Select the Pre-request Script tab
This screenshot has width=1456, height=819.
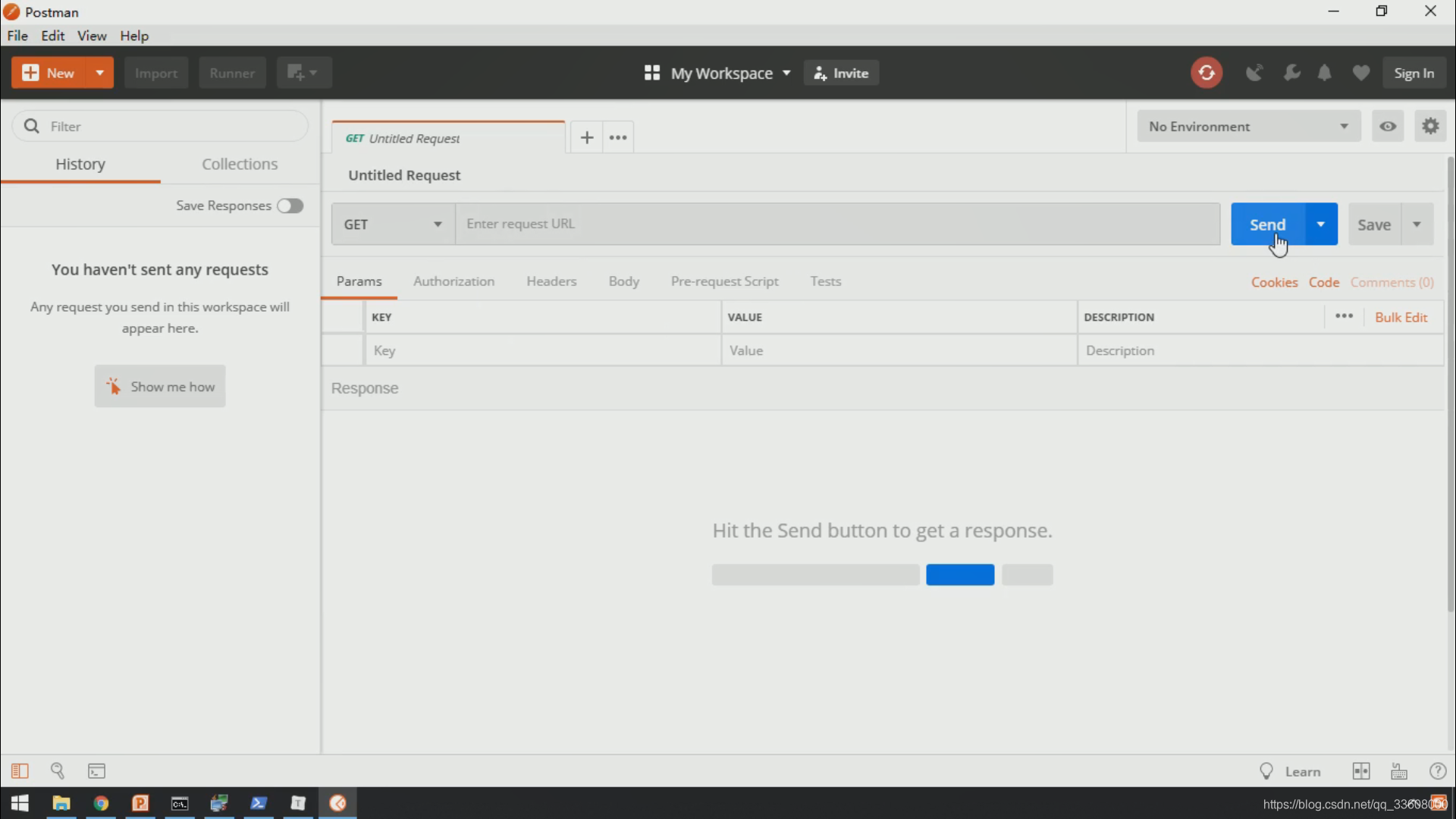724,281
